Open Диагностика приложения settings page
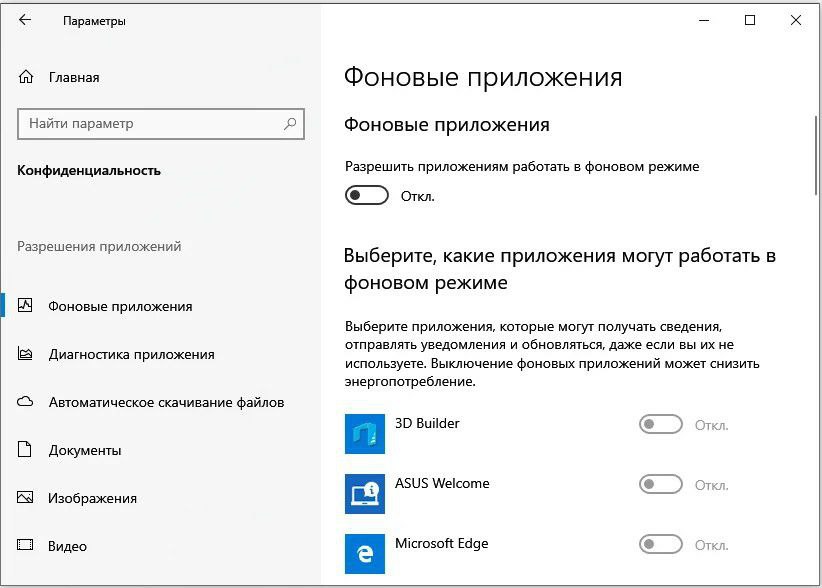Image resolution: width=822 pixels, height=588 pixels. [132, 355]
